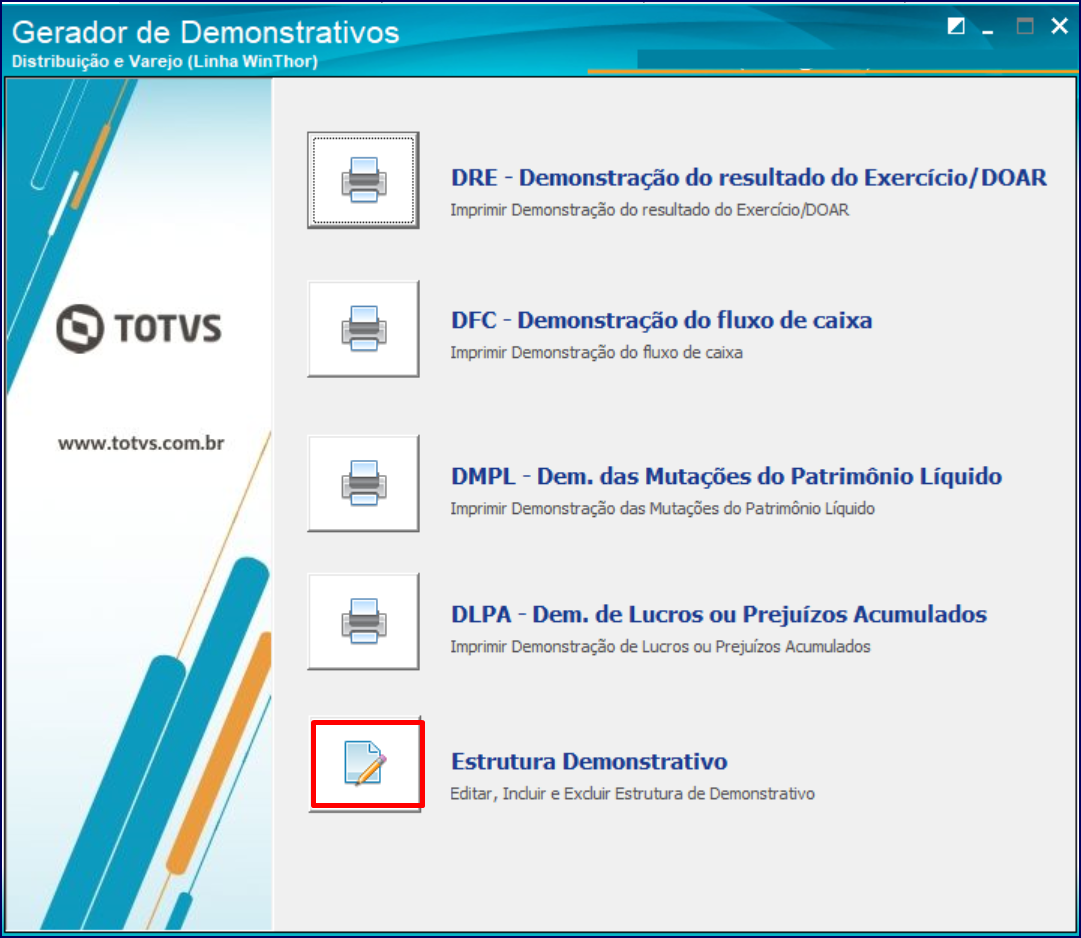Close the Gerador de Demonstrativos window

point(1060,26)
